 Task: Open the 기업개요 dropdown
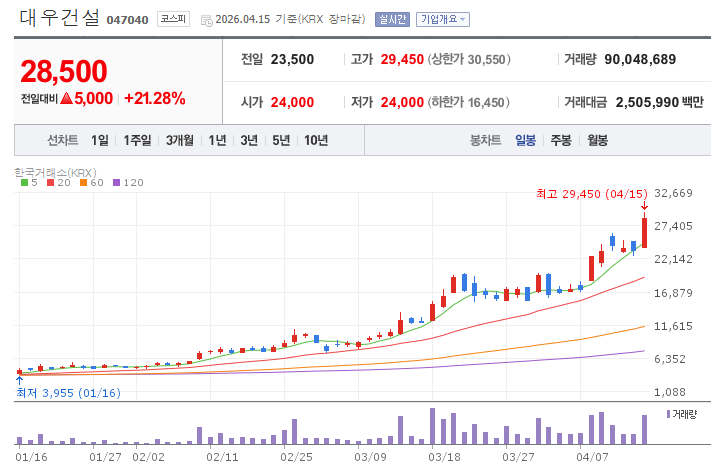pyautogui.click(x=443, y=20)
